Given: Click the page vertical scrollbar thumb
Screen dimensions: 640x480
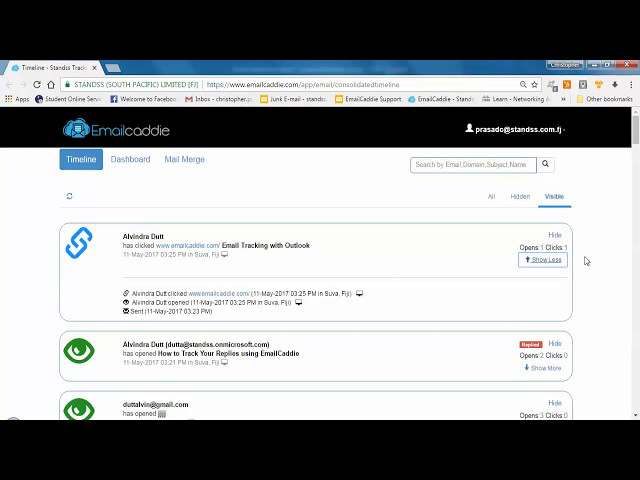Looking at the screenshot, I should [x=636, y=129].
